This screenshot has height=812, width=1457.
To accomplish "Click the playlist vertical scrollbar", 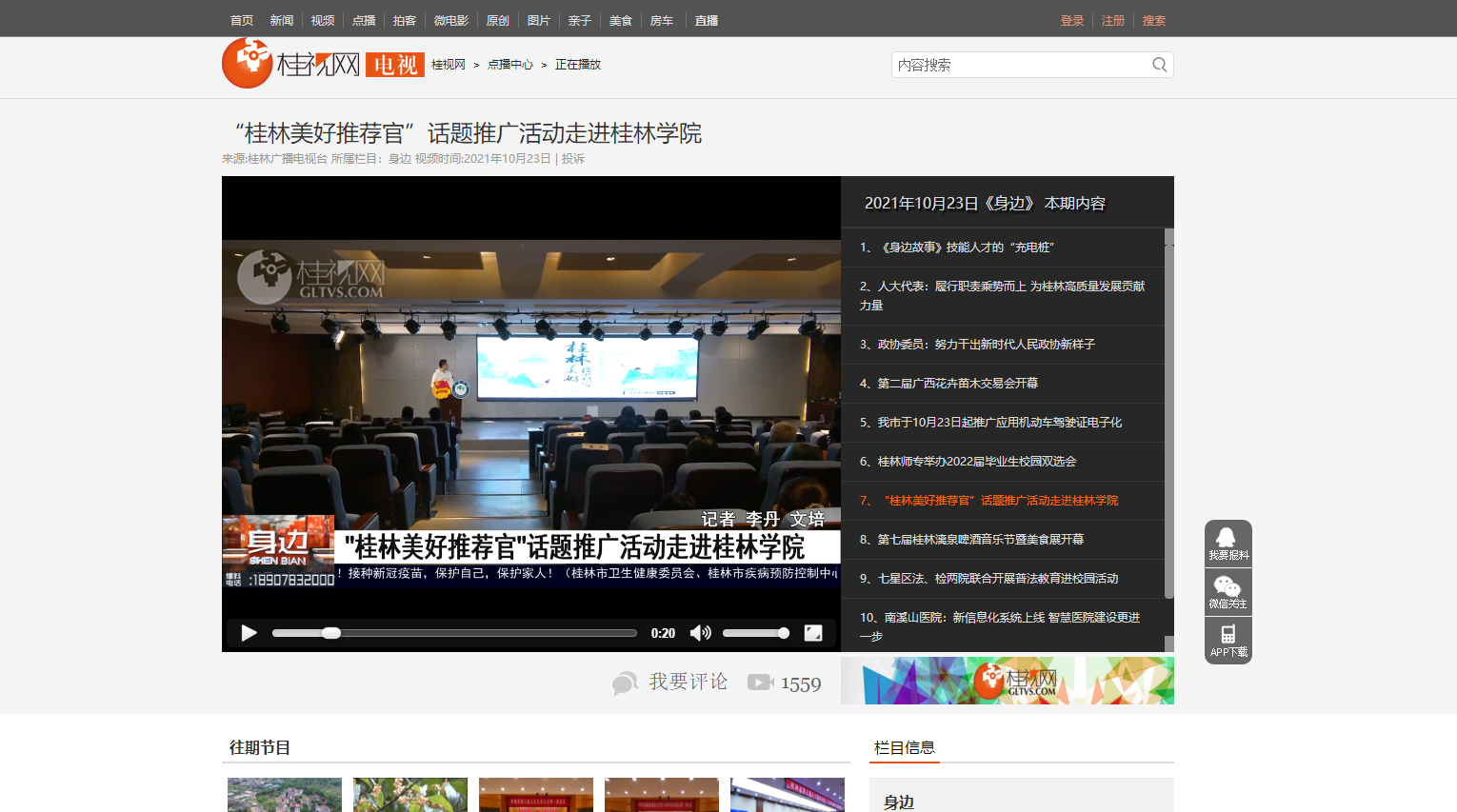I will click(x=1168, y=419).
